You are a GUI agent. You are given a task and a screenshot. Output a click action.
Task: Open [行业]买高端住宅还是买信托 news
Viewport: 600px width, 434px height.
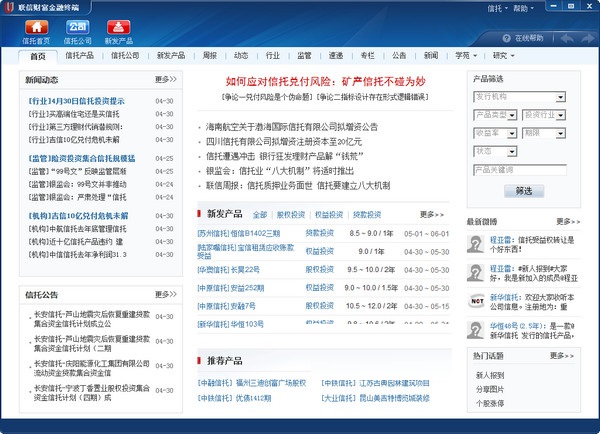74,114
